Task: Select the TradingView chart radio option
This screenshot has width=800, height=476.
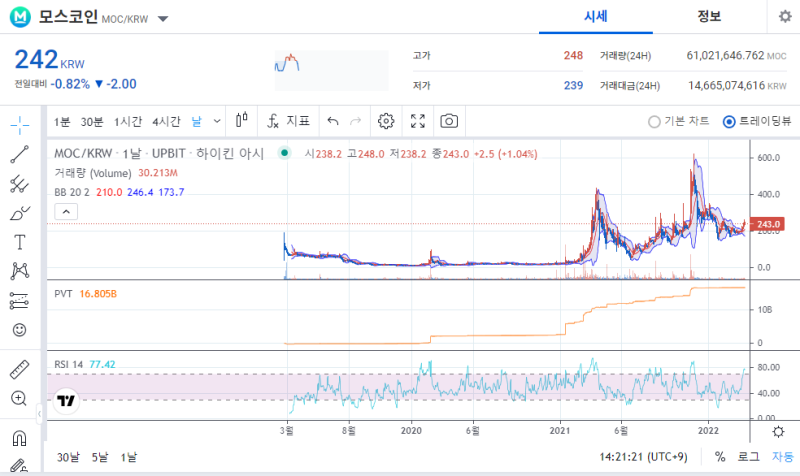Action: point(729,122)
